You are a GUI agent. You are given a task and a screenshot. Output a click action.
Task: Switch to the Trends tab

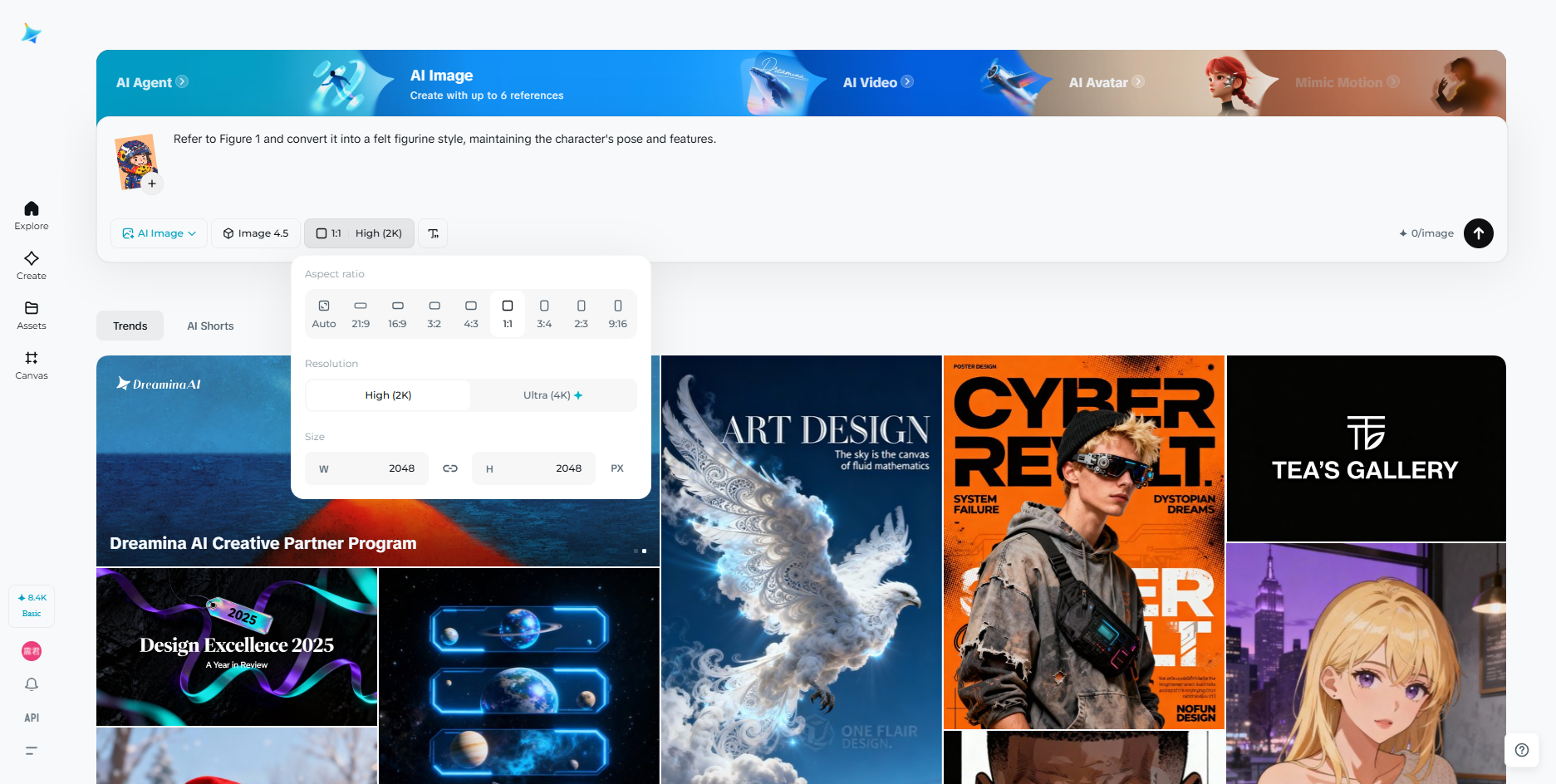click(x=130, y=326)
